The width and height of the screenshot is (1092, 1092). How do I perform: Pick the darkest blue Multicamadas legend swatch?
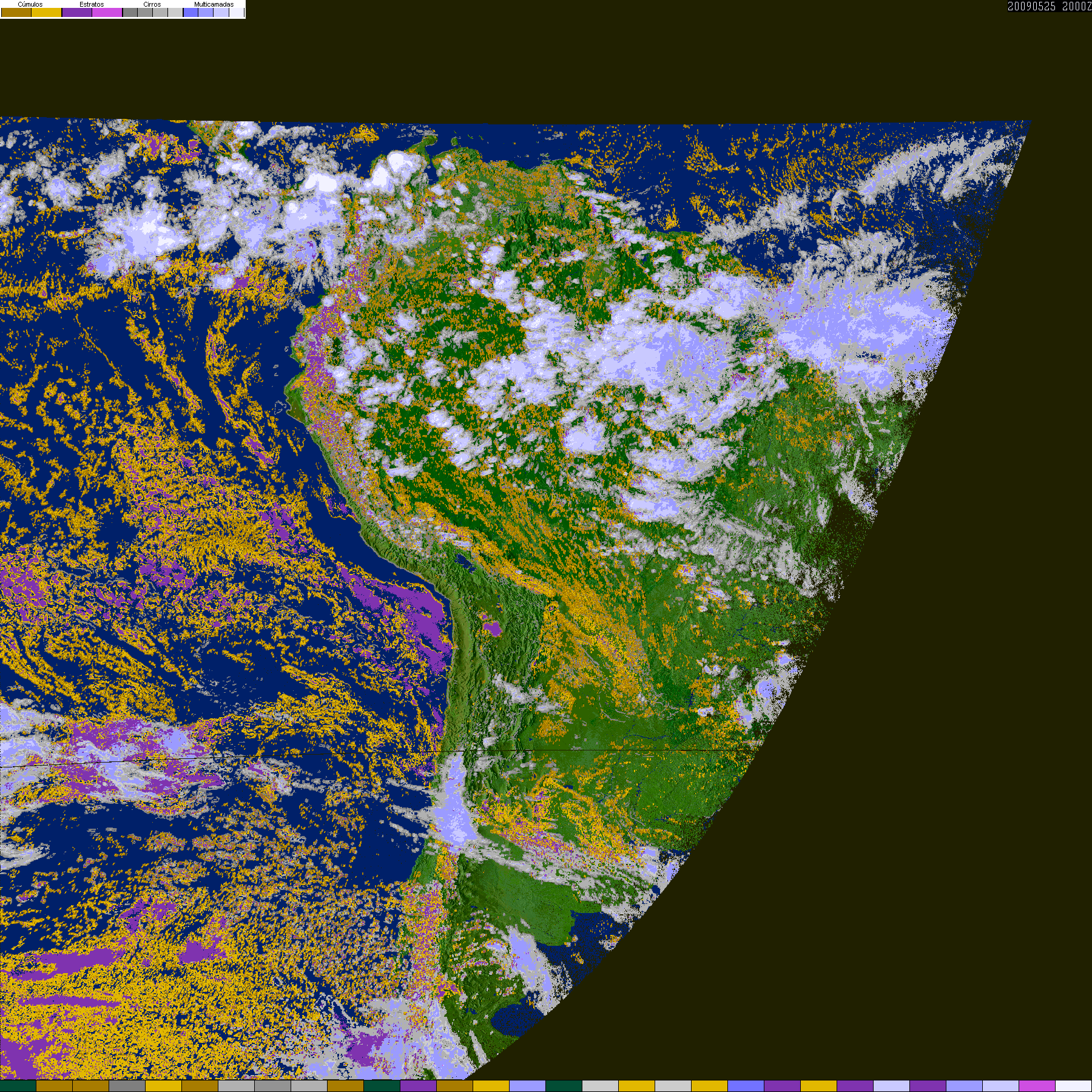pyautogui.click(x=190, y=12)
